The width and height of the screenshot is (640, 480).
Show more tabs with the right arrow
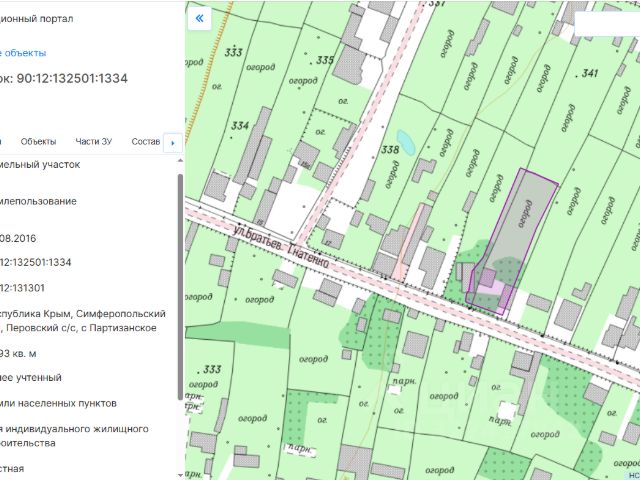point(173,143)
